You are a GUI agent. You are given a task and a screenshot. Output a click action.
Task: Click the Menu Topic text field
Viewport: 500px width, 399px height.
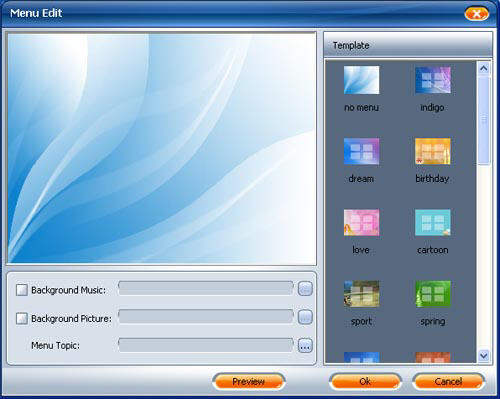(x=206, y=345)
